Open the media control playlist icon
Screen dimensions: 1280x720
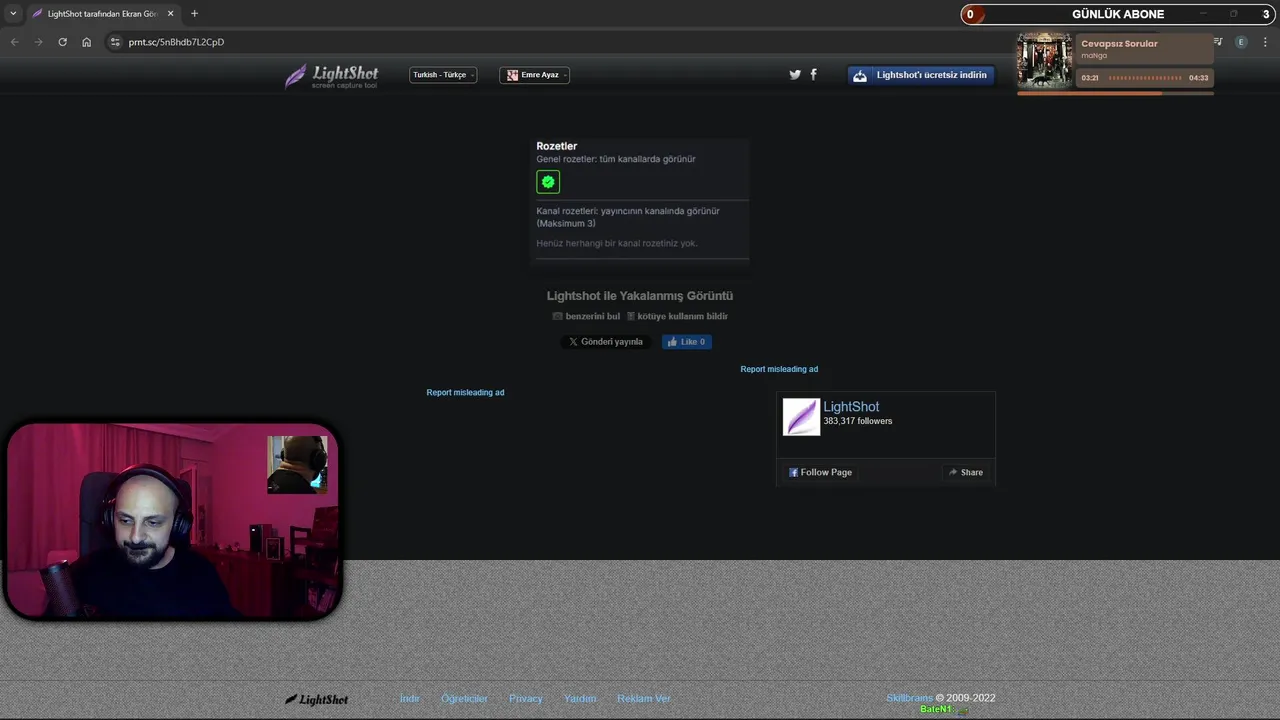[x=1218, y=42]
